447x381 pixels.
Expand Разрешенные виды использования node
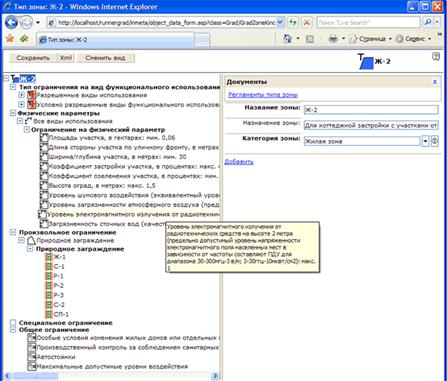tap(21, 95)
